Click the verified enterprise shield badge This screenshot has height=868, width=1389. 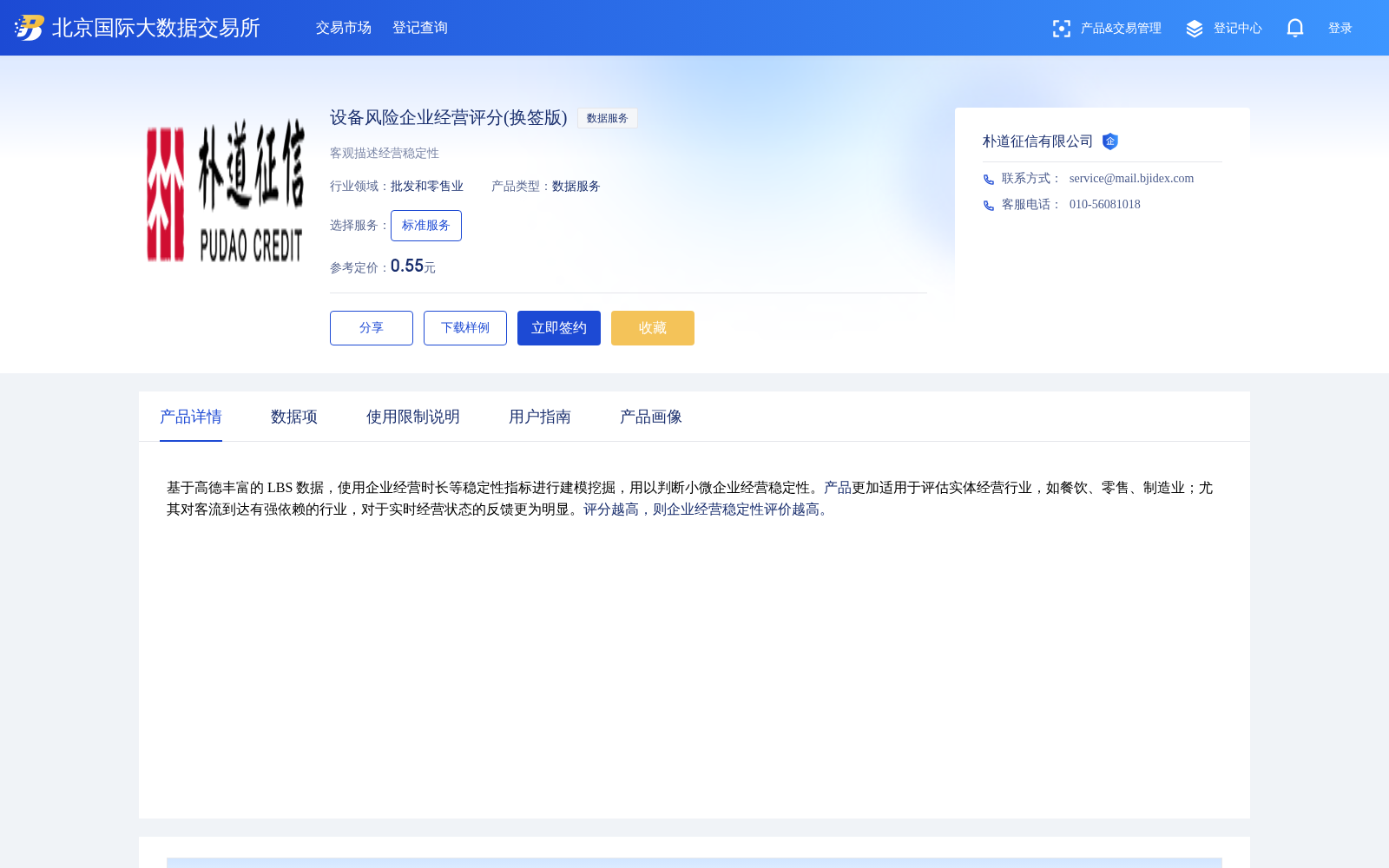pos(1110,141)
